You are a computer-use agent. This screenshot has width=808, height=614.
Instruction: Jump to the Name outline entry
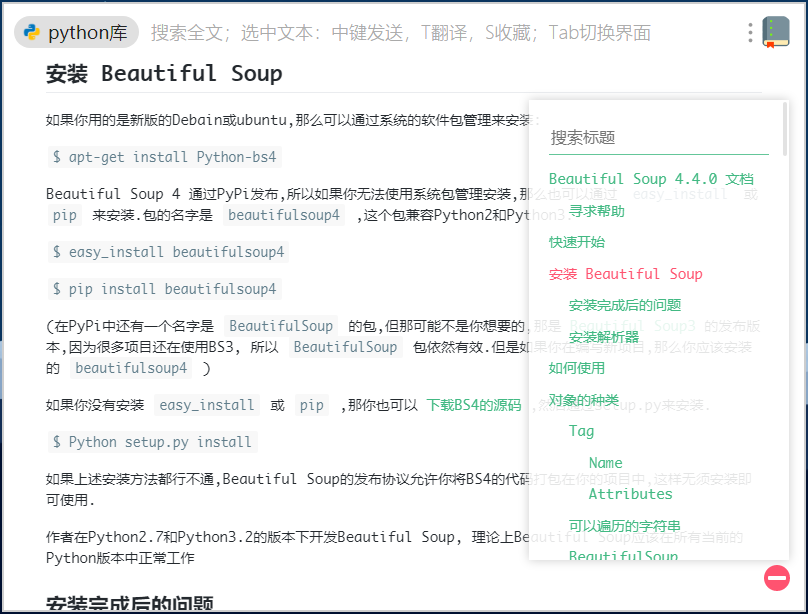coord(605,463)
